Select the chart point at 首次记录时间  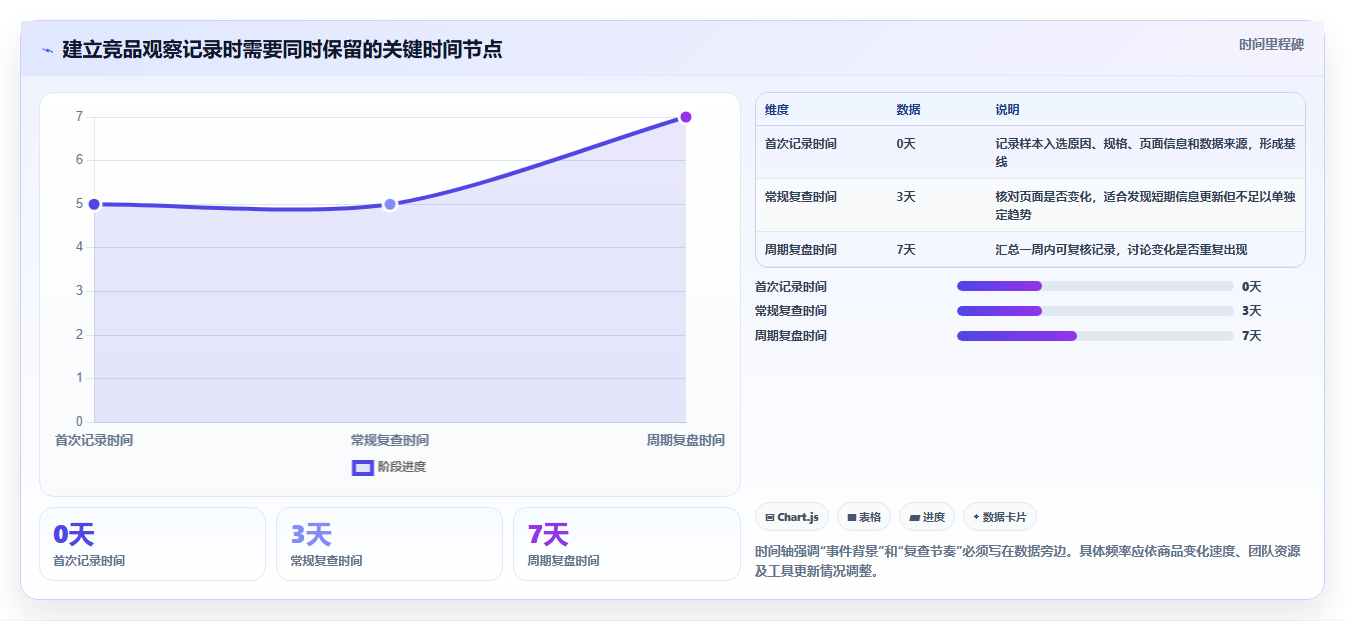pos(94,204)
